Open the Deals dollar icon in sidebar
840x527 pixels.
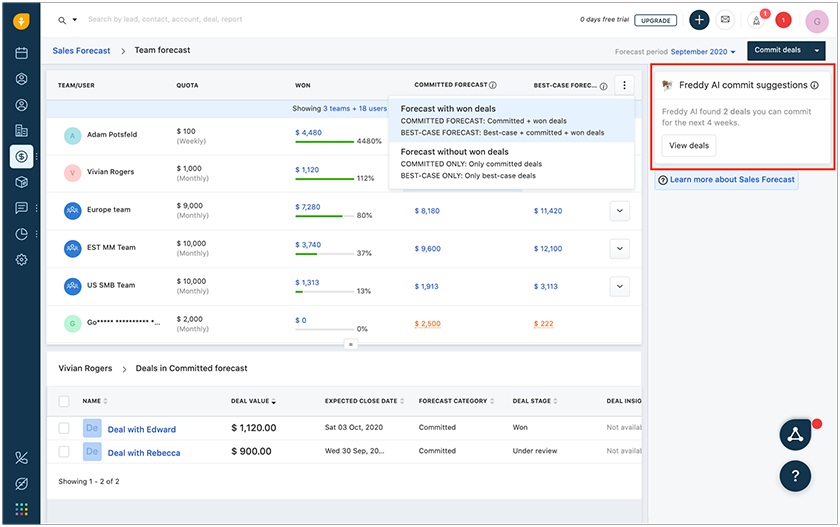pos(21,156)
